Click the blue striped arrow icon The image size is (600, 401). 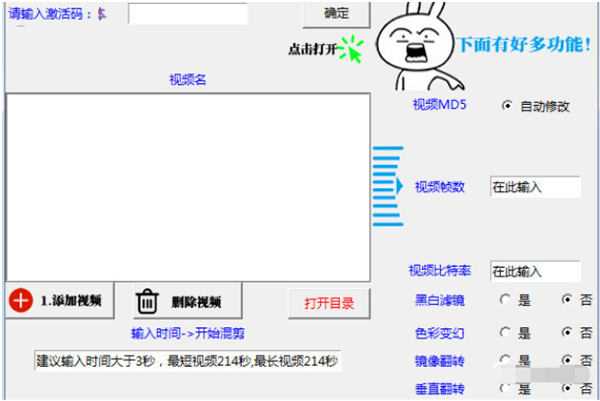(387, 184)
